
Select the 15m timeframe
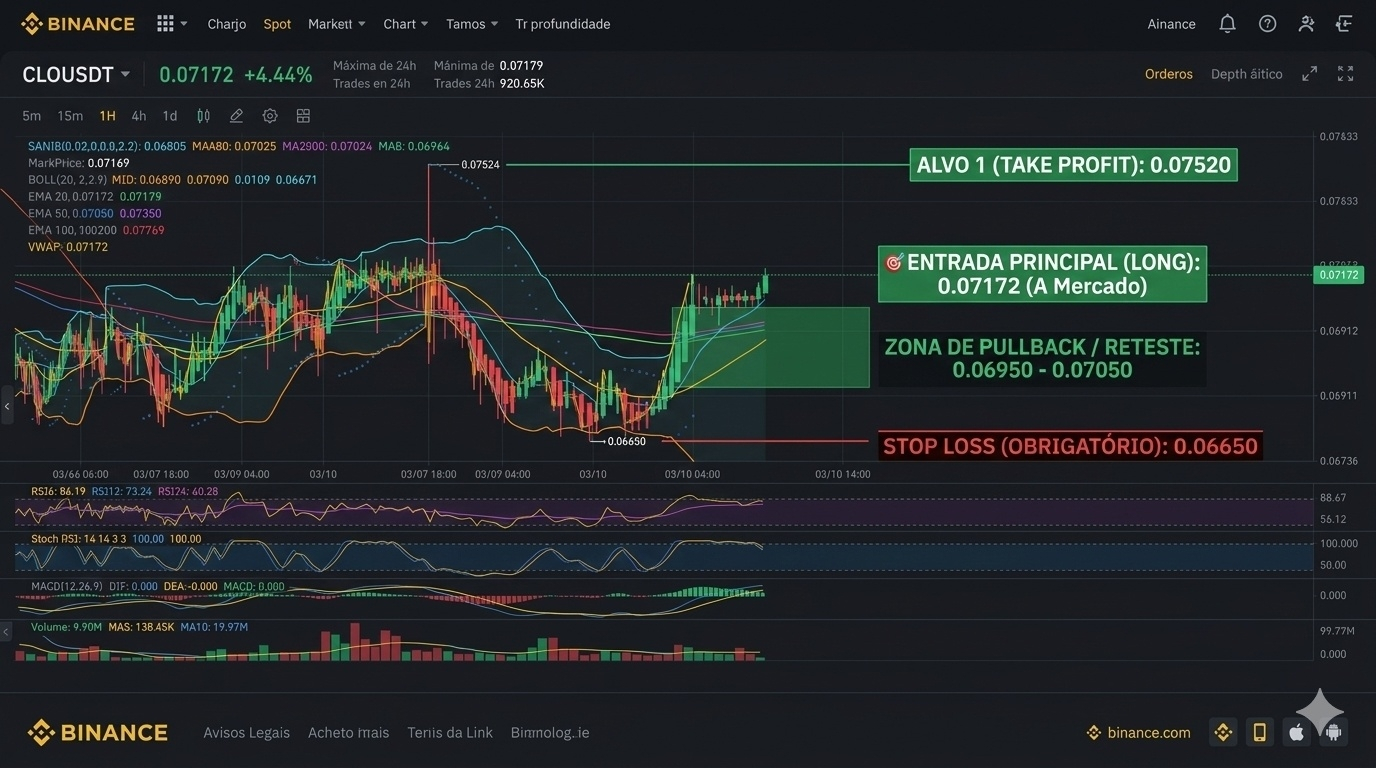pyautogui.click(x=70, y=116)
